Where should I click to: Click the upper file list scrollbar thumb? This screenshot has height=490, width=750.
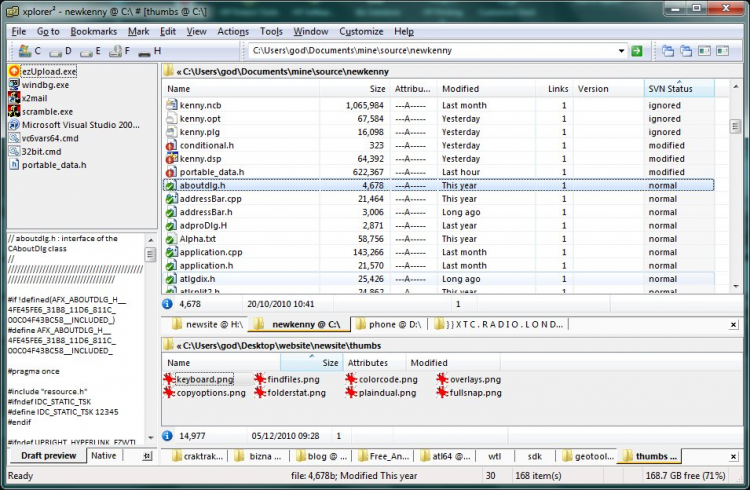click(735, 126)
